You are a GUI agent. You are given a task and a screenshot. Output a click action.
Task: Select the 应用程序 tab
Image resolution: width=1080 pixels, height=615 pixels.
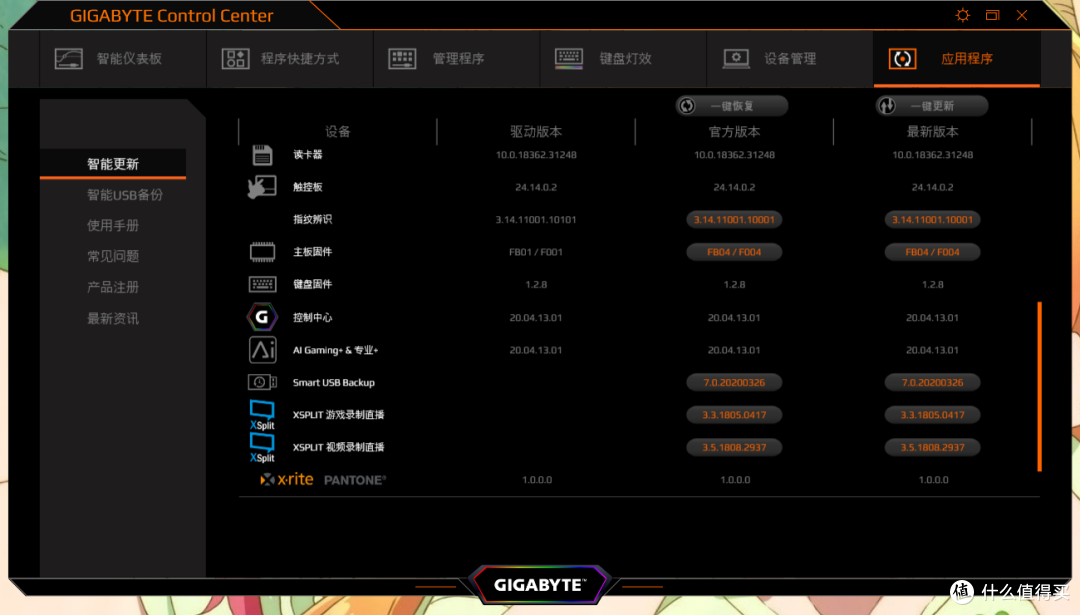coord(957,59)
